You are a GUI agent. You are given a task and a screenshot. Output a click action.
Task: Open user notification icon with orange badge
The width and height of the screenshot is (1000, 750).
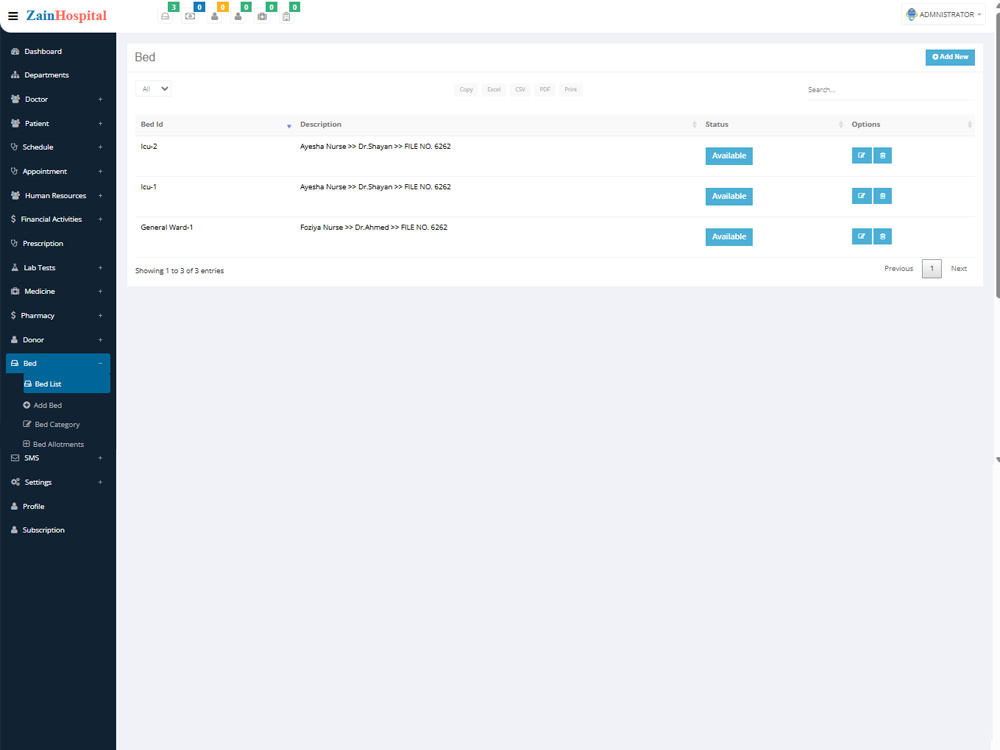pyautogui.click(x=215, y=16)
